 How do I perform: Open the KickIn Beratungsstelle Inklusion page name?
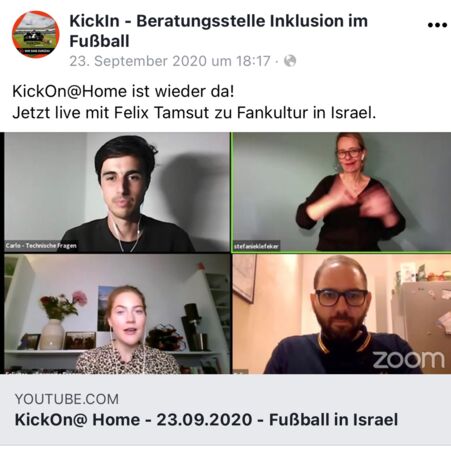[x=218, y=31]
